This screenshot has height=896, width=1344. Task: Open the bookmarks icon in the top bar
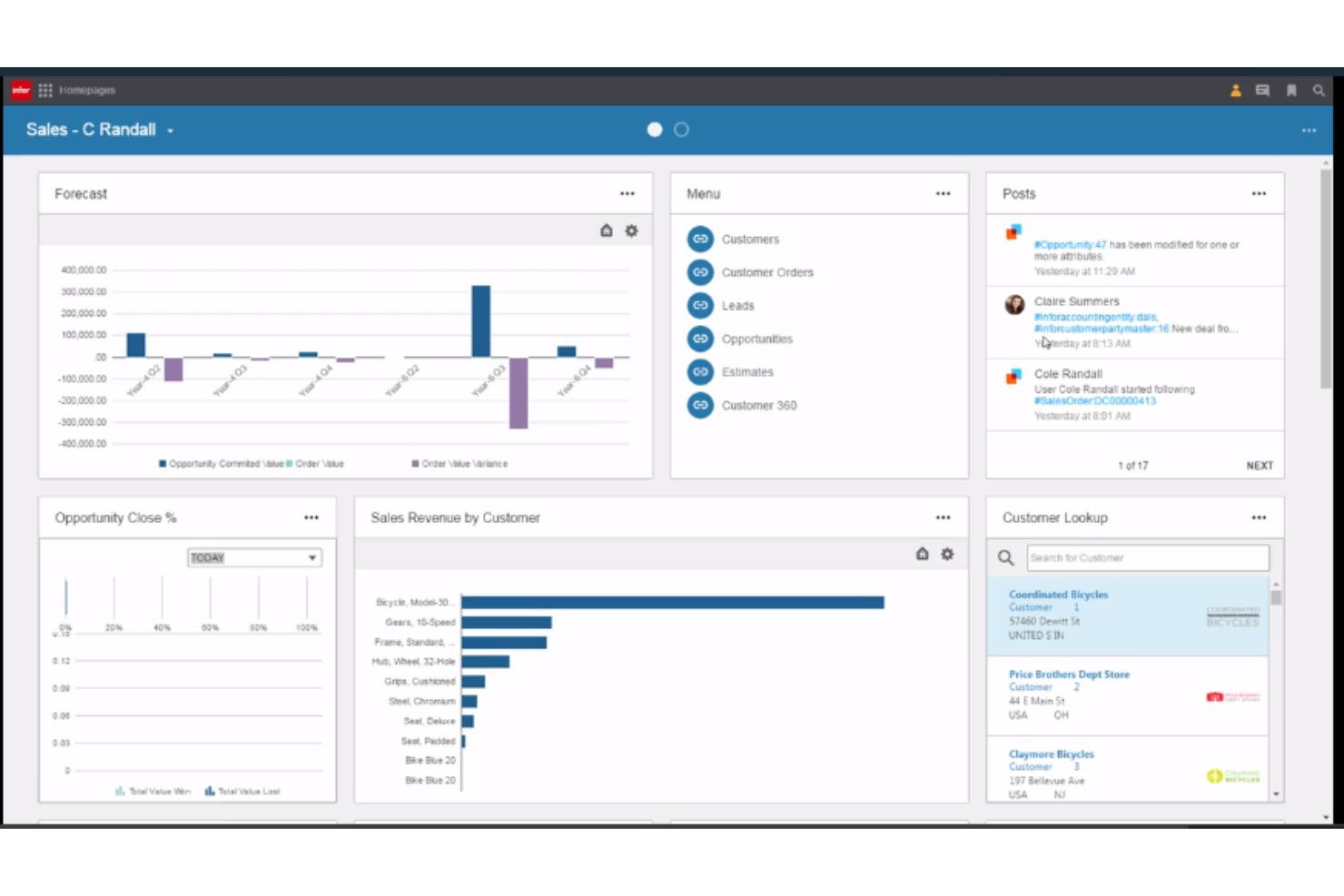[x=1291, y=90]
